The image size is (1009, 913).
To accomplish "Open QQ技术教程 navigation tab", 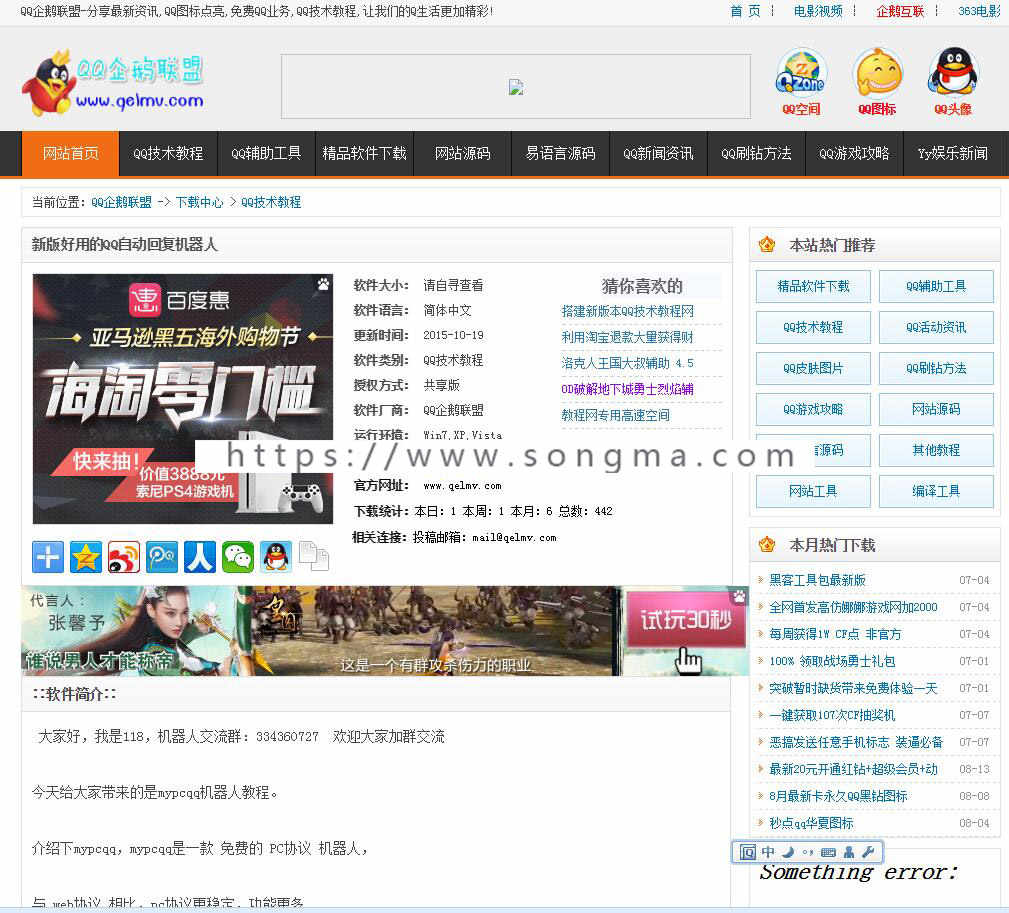I will pyautogui.click(x=169, y=153).
